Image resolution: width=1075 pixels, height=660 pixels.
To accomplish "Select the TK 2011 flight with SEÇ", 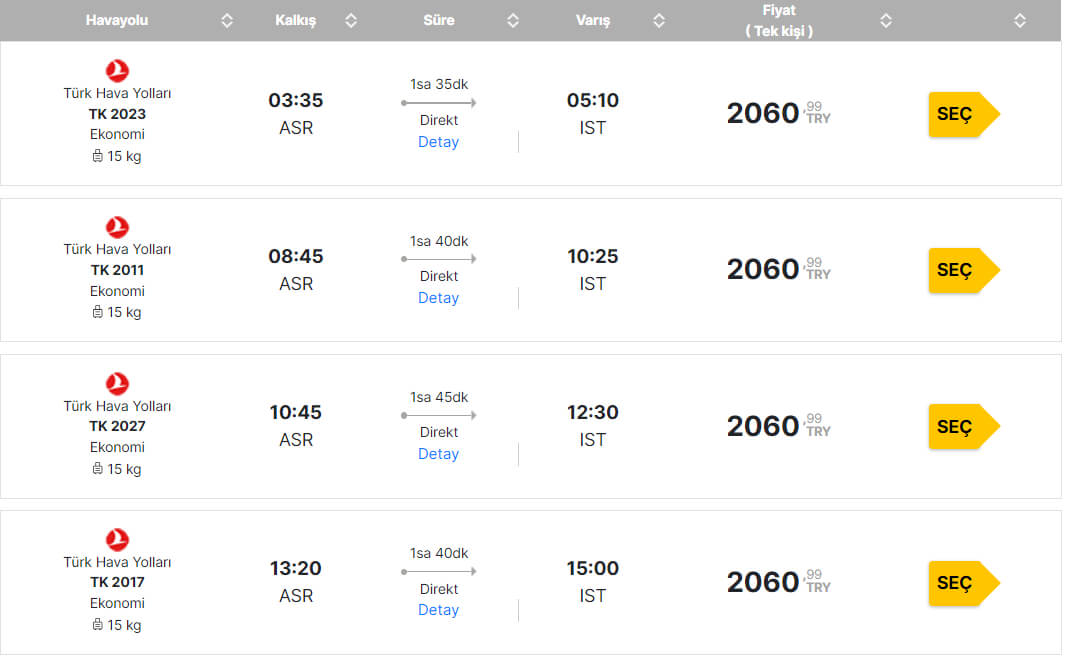I will click(x=964, y=271).
